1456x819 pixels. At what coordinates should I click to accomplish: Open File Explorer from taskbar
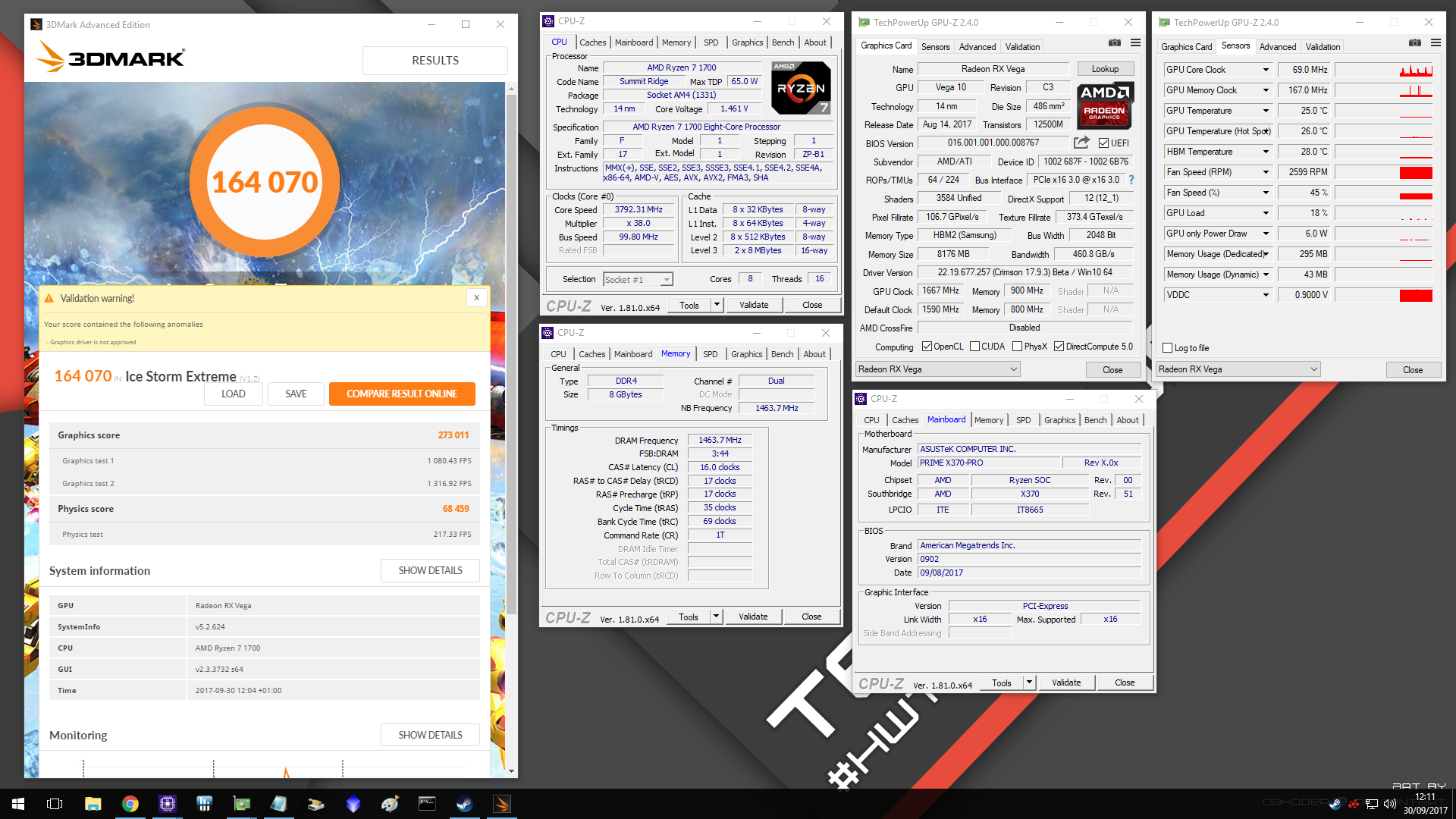[x=93, y=804]
